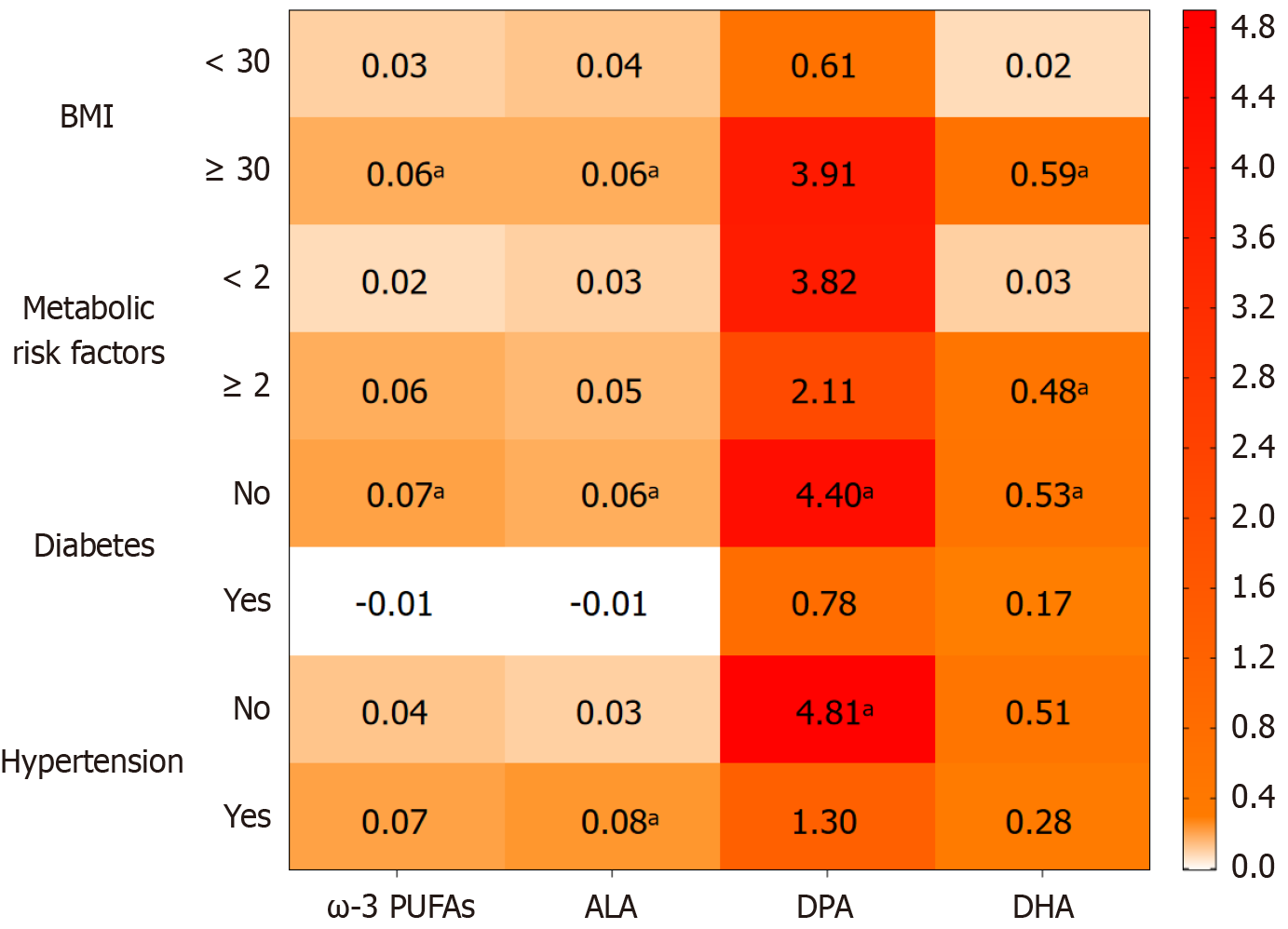Click the 3.91 cell for BMI ≥ 30
The height and width of the screenshot is (929, 1288).
[827, 170]
